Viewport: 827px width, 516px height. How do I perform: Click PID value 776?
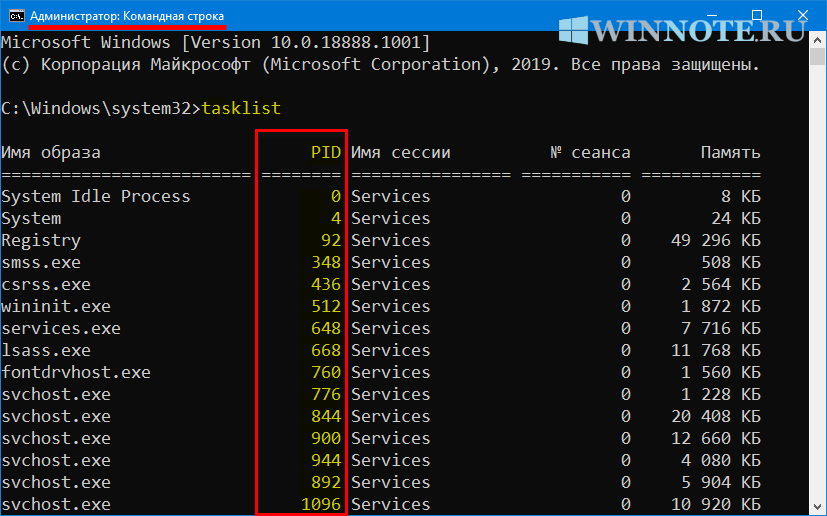pyautogui.click(x=326, y=394)
